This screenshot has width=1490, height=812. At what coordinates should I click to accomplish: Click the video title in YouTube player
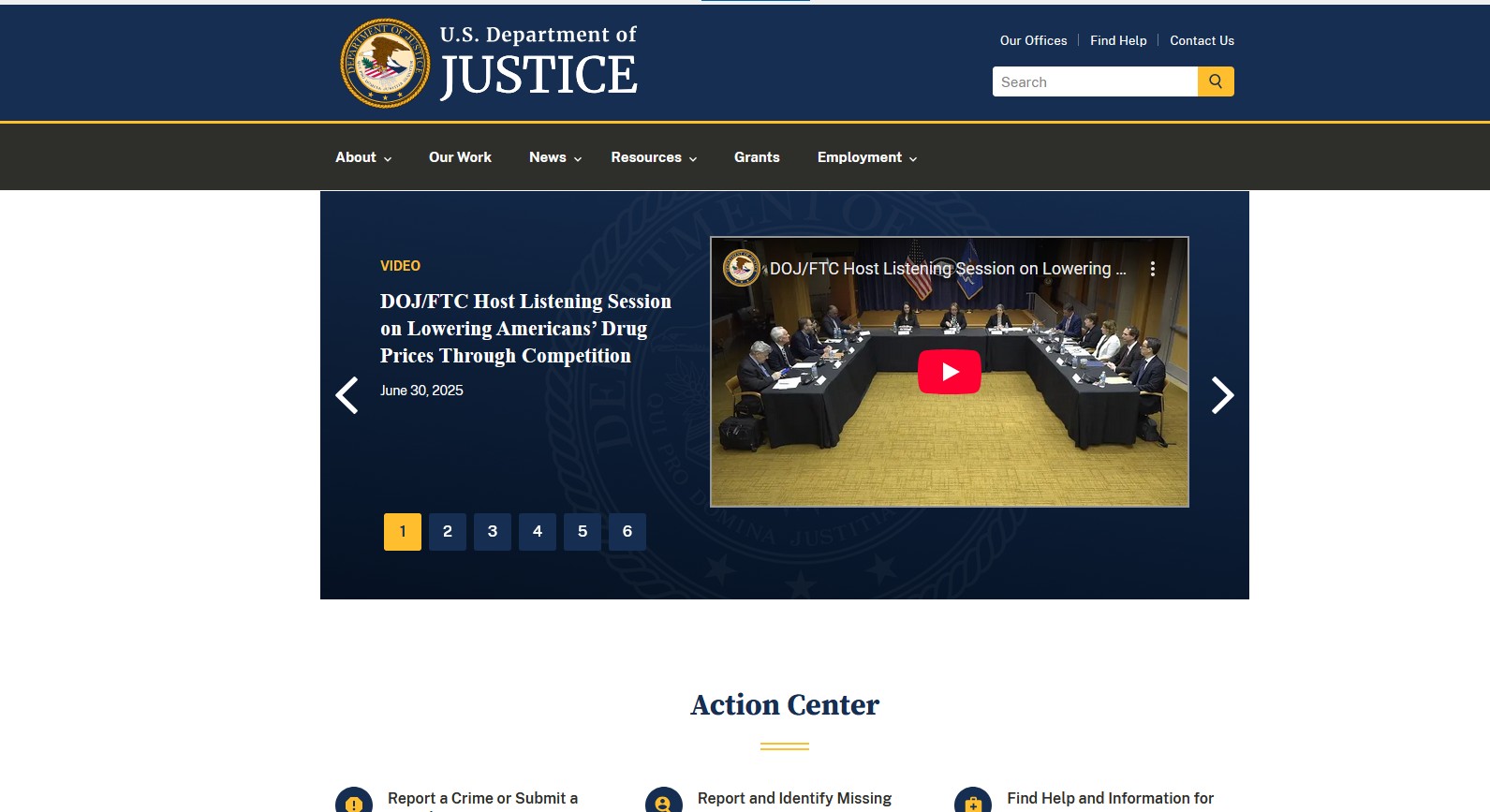click(x=948, y=269)
